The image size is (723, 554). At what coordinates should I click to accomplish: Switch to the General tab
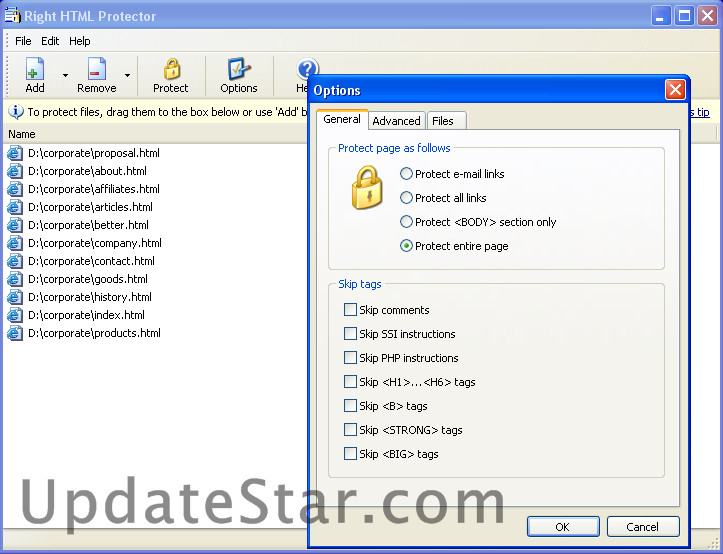[342, 119]
